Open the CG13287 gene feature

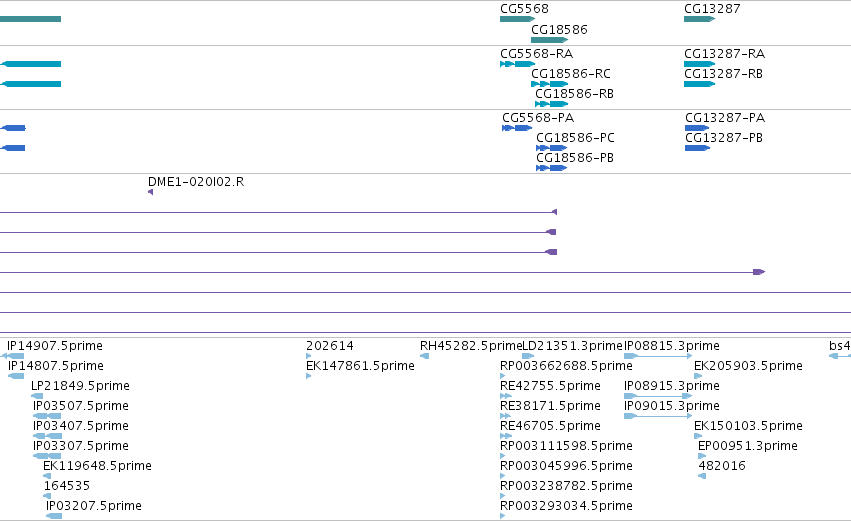click(x=700, y=19)
